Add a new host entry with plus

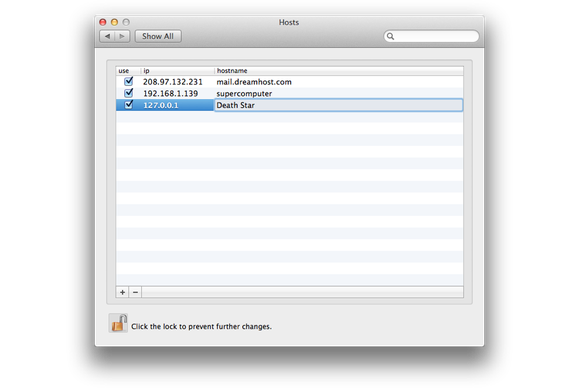(122, 292)
